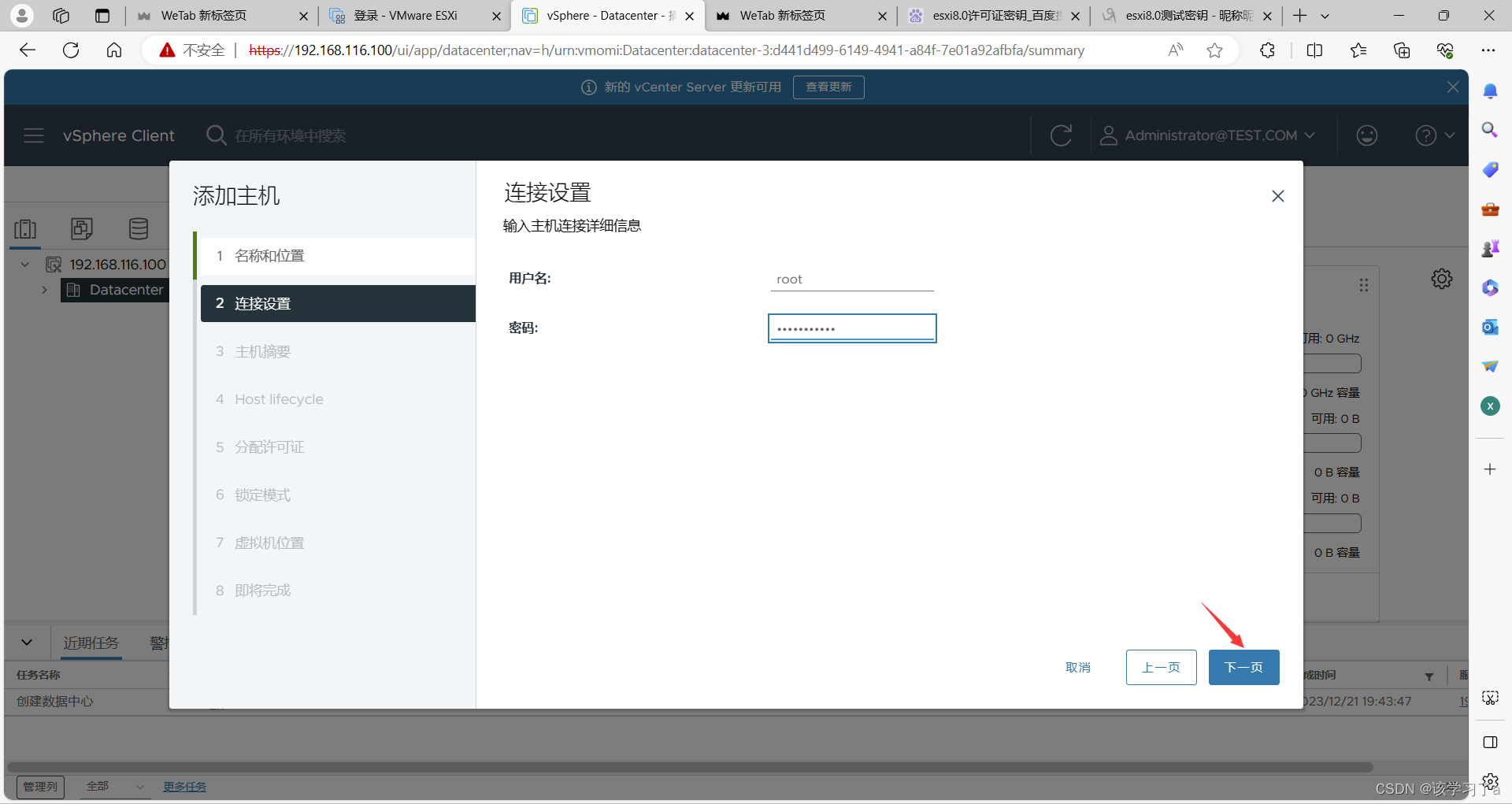Click the 不安全 security warning indicator
Image resolution: width=1512 pixels, height=804 pixels.
[x=192, y=50]
